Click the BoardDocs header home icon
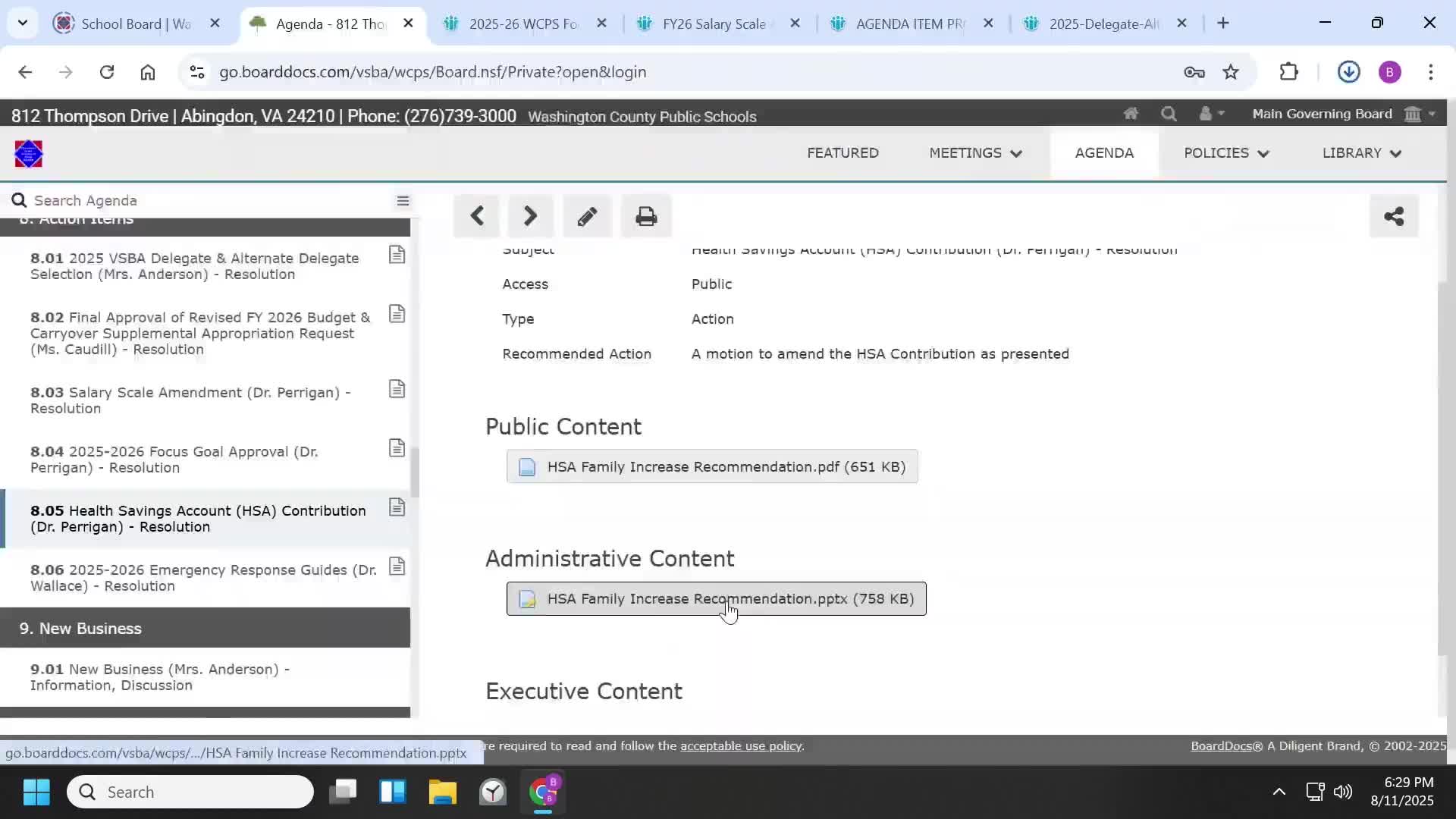1456x819 pixels. coord(1131,114)
